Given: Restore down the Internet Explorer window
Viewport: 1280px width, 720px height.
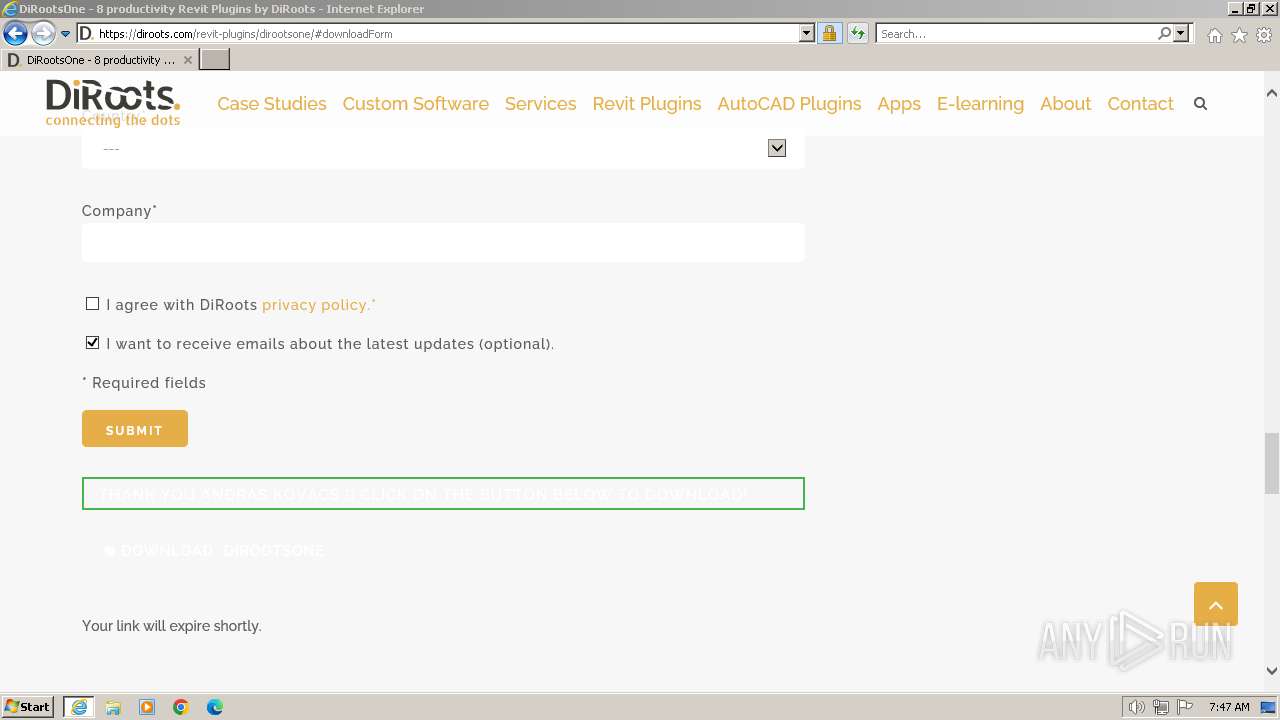Looking at the screenshot, I should [1252, 9].
